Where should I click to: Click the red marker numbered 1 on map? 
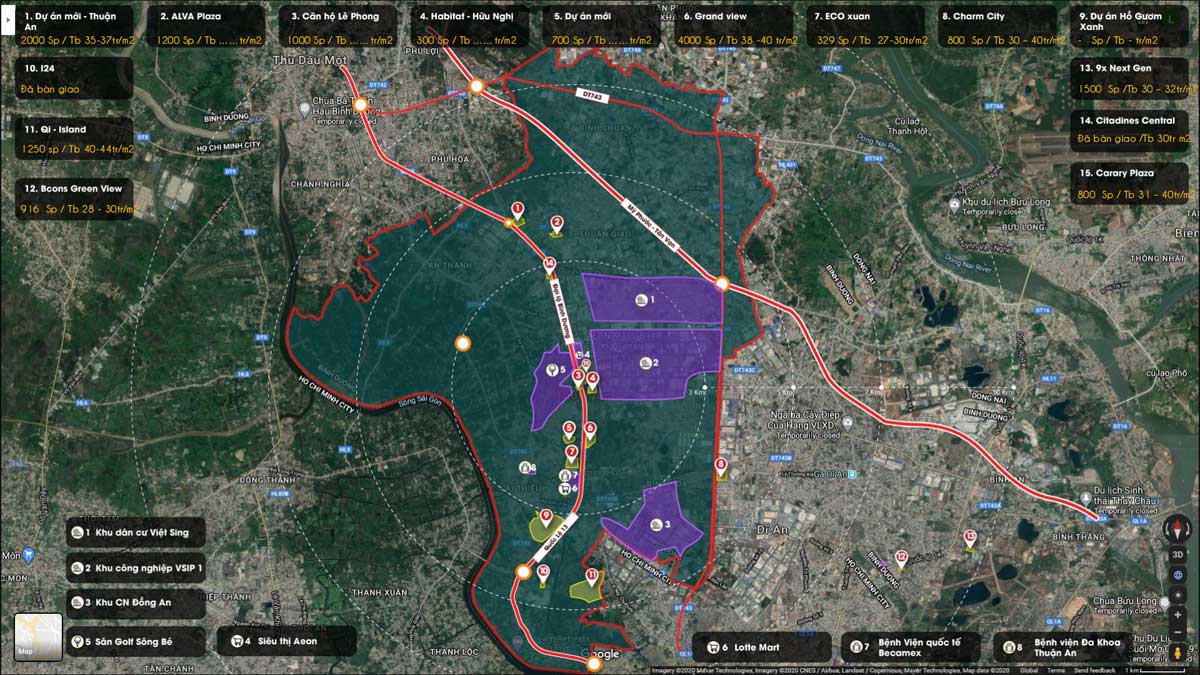517,211
